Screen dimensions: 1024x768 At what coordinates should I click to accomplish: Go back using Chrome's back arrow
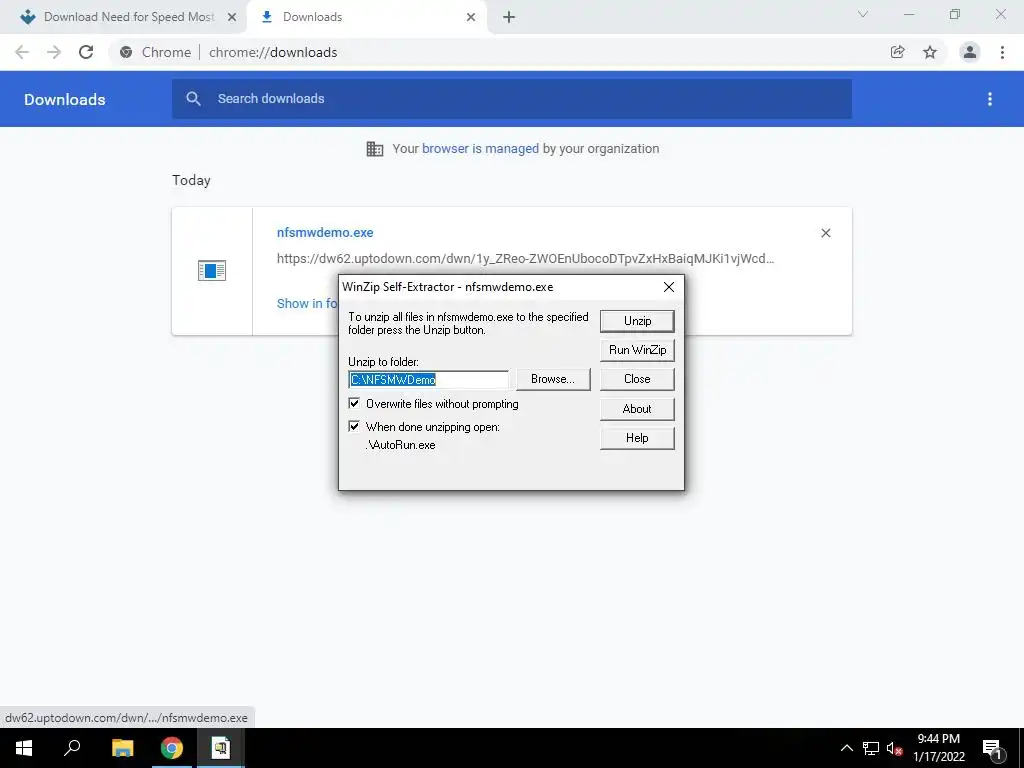tap(22, 52)
